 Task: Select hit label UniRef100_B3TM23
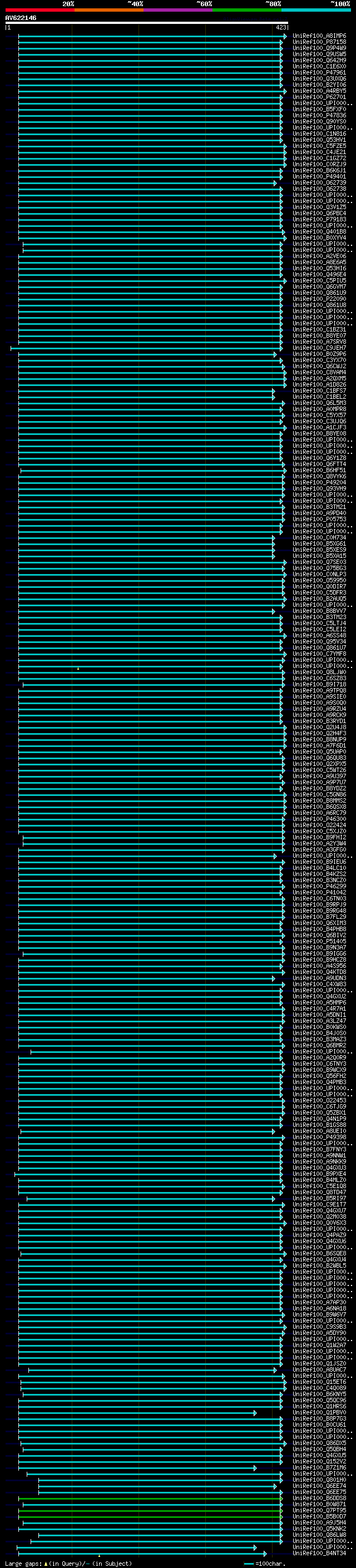pos(319,617)
